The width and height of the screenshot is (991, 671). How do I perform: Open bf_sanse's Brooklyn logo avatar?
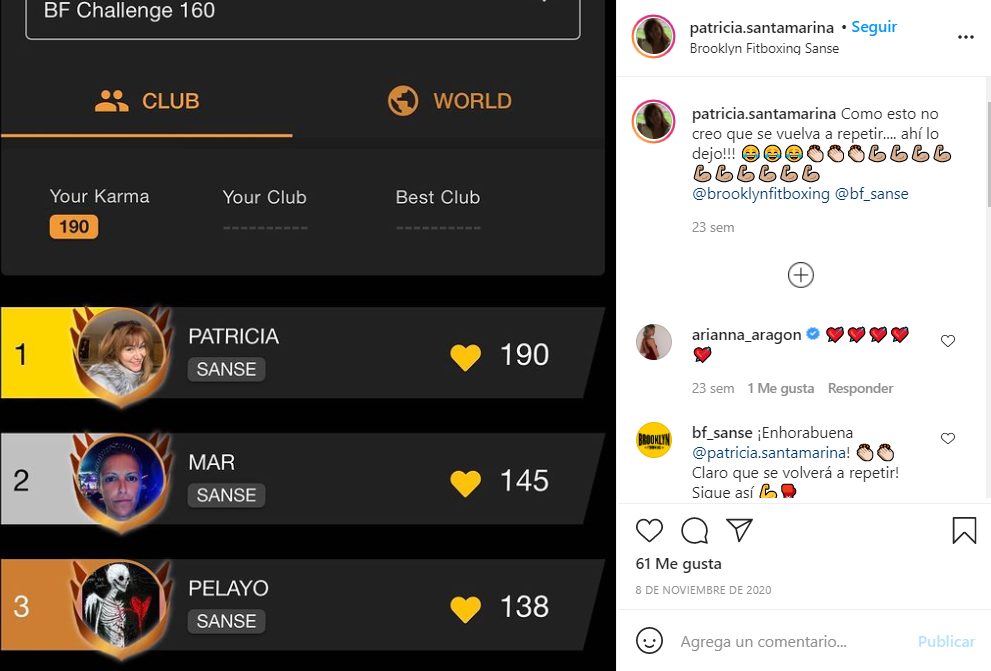point(654,440)
